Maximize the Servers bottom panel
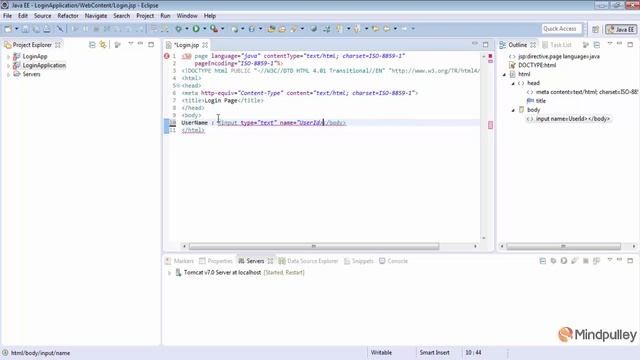The width and height of the screenshot is (640, 360). (630, 260)
